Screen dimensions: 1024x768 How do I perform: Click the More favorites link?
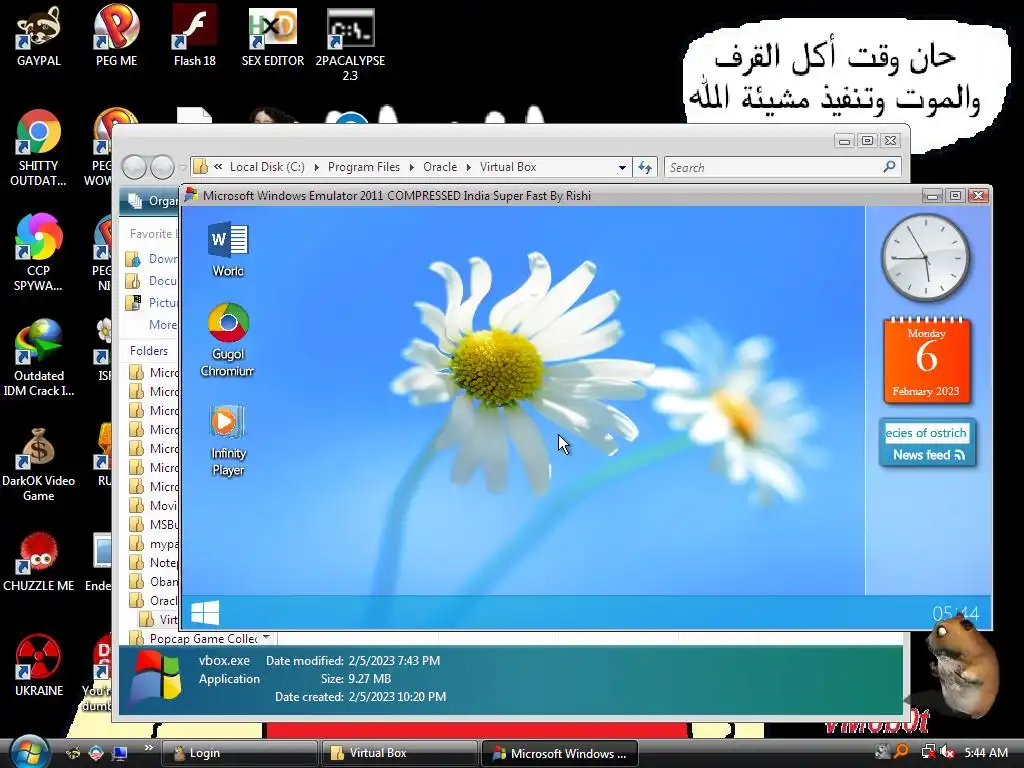163,325
